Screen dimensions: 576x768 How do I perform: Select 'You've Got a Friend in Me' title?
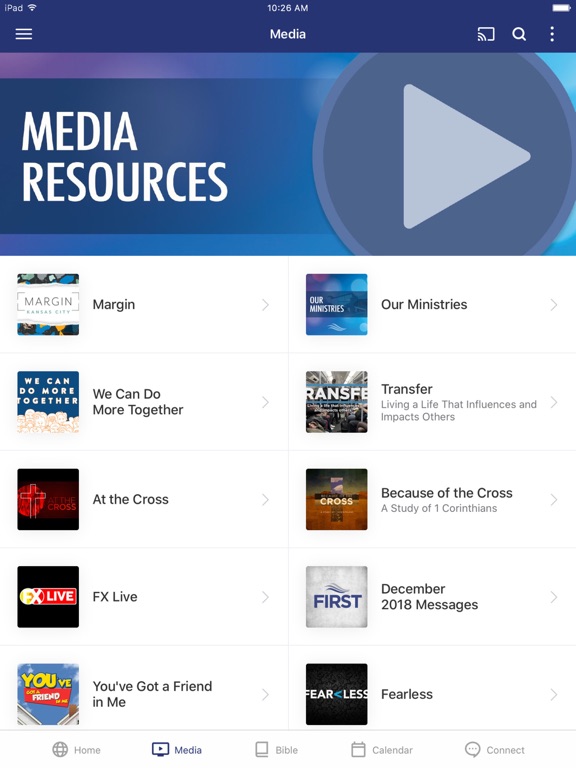pos(152,694)
